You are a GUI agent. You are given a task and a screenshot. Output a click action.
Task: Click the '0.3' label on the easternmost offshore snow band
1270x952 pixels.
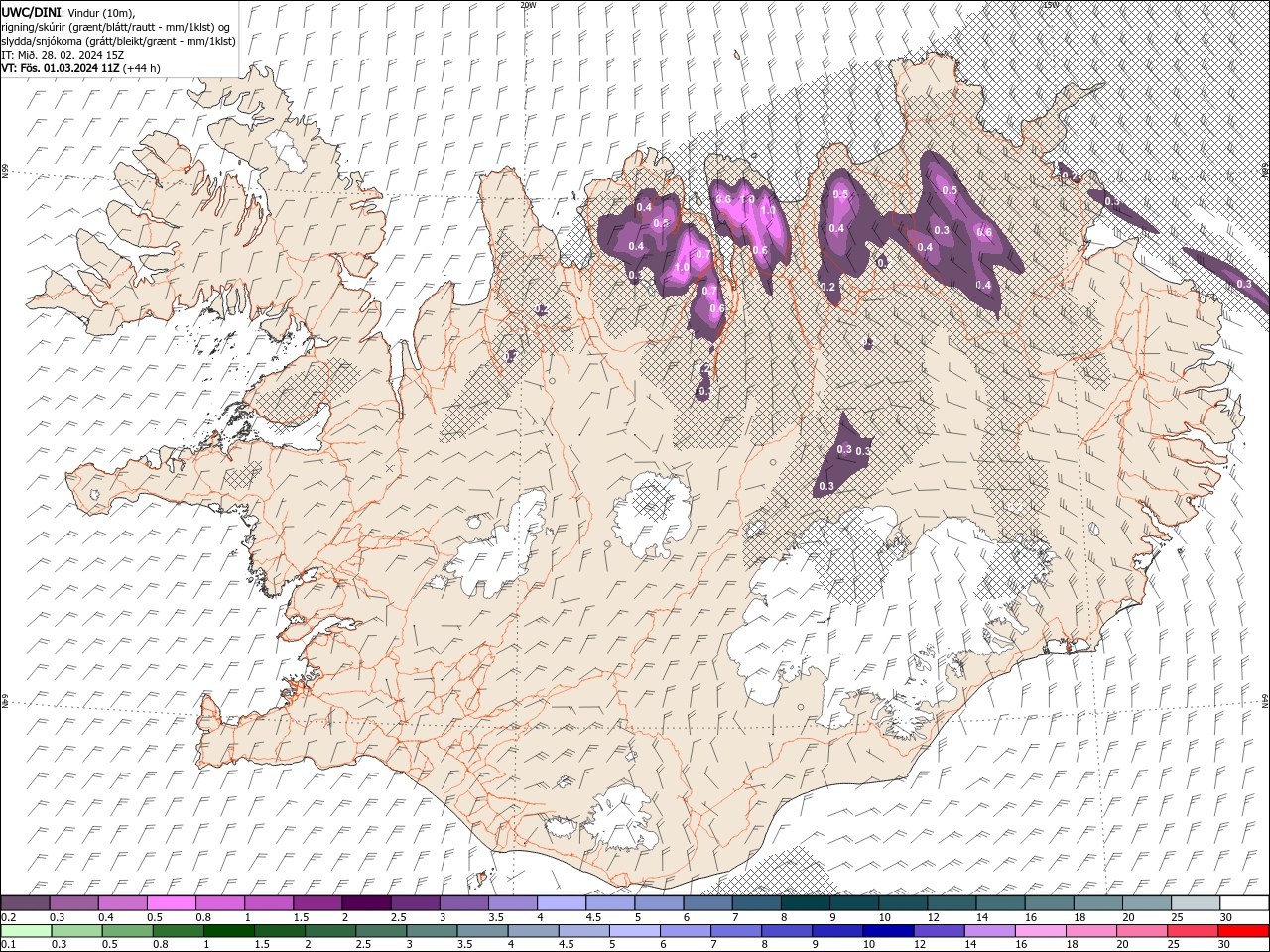1244,284
